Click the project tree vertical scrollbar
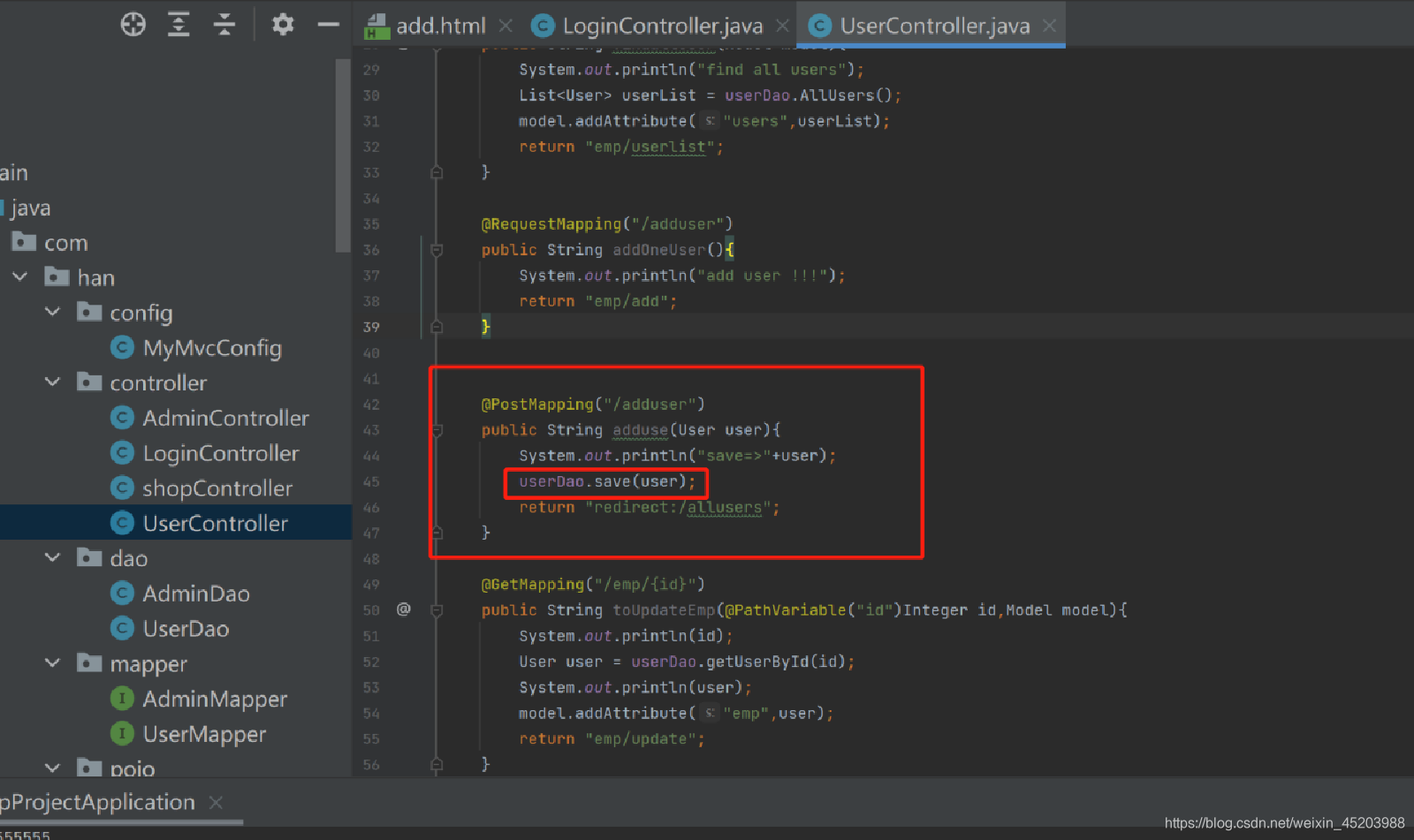The width and height of the screenshot is (1414, 840). [x=343, y=155]
